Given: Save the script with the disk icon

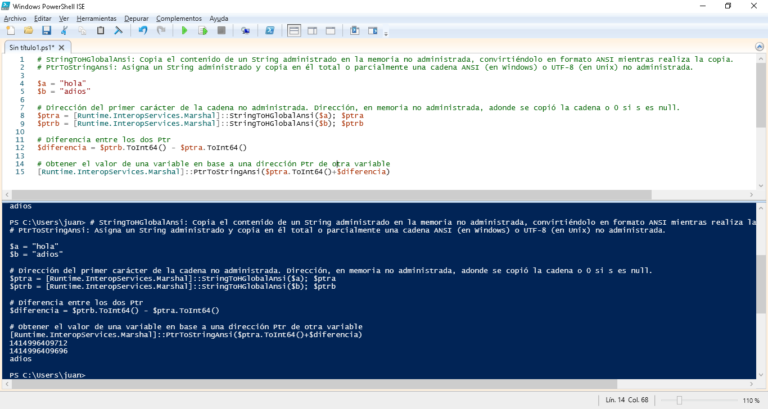Looking at the screenshot, I should 46,30.
